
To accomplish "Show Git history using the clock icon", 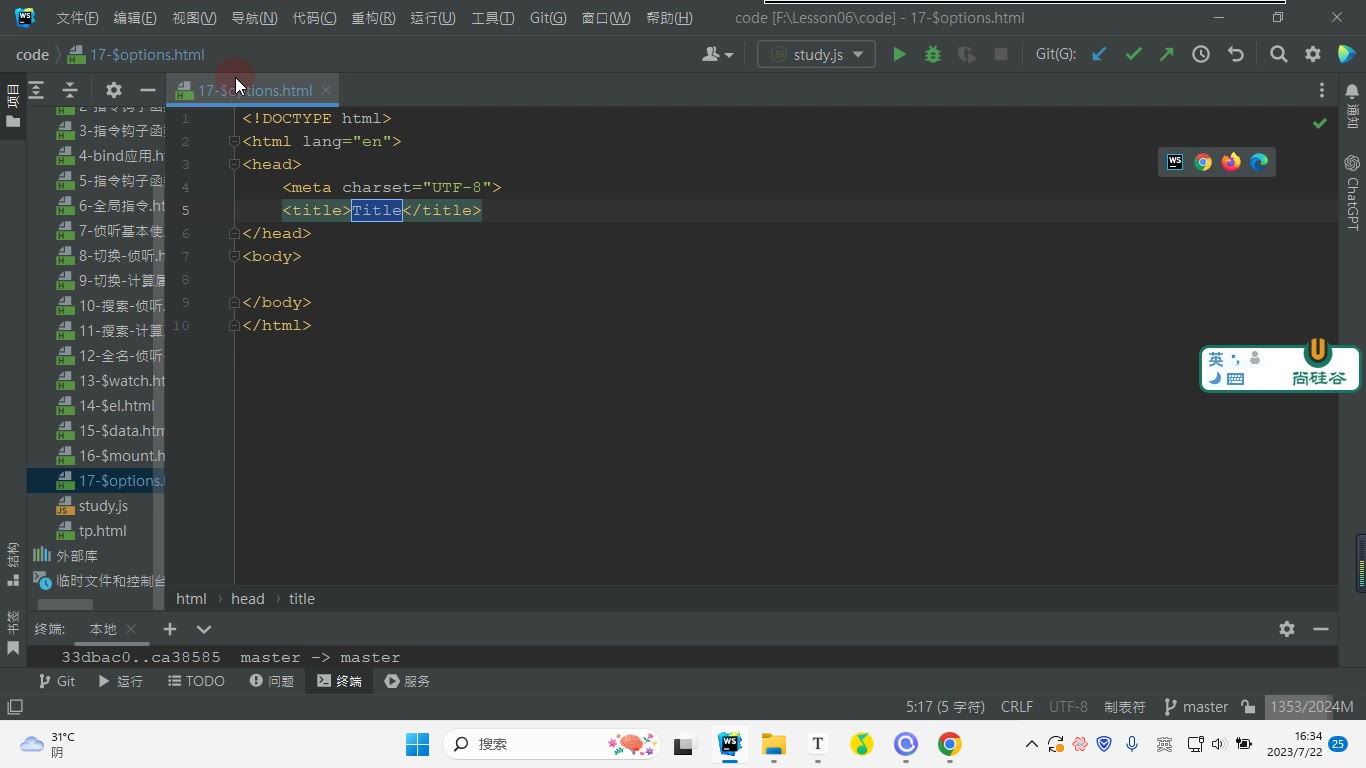I will coord(1201,55).
